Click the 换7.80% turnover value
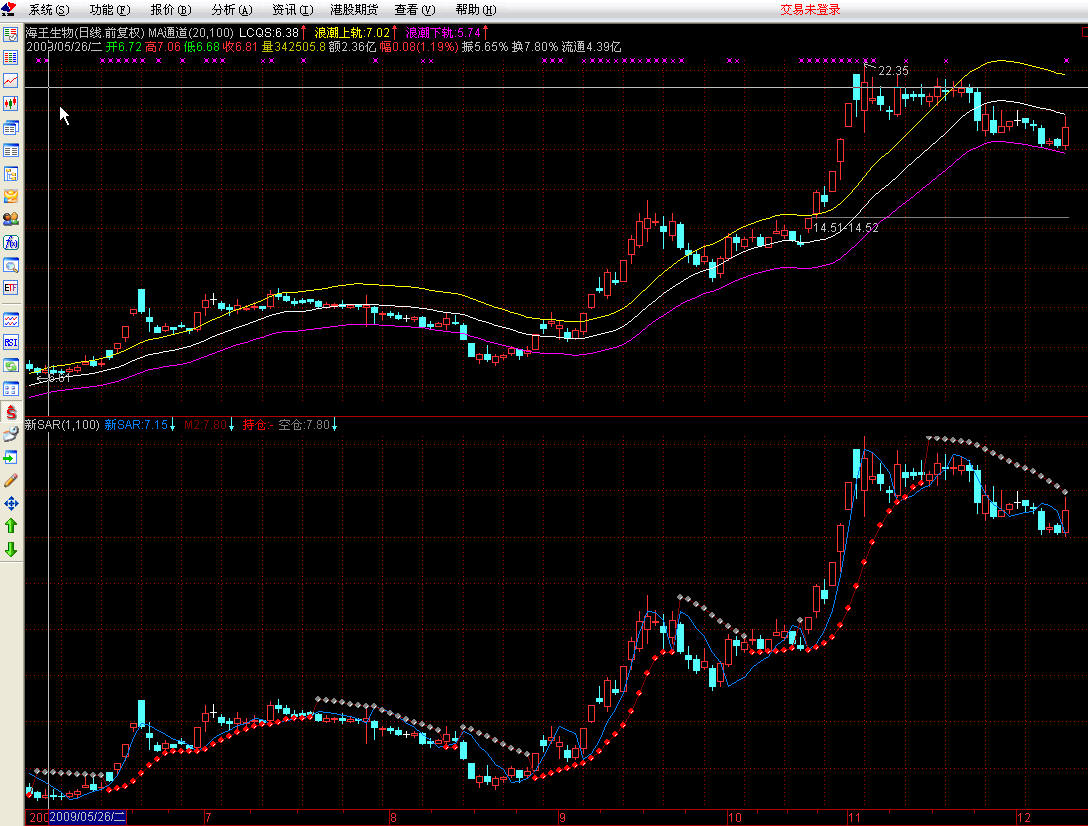 pos(534,47)
